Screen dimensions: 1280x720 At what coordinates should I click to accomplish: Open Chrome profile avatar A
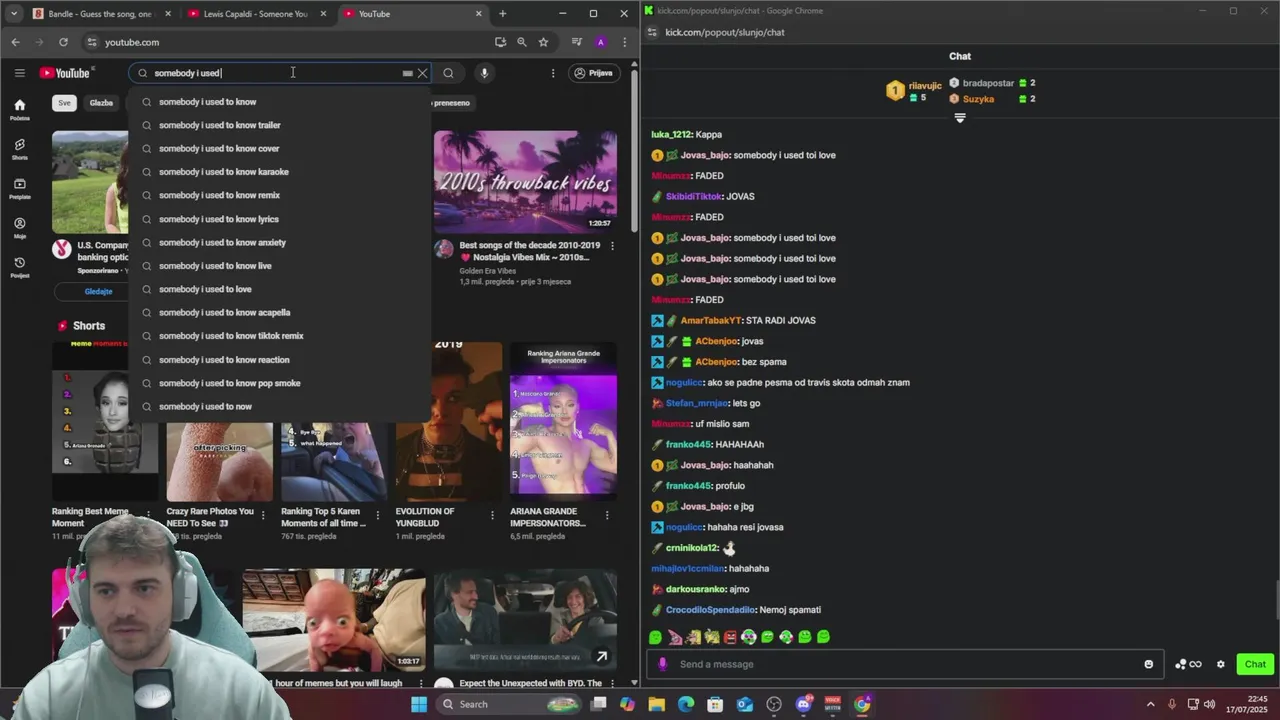600,42
